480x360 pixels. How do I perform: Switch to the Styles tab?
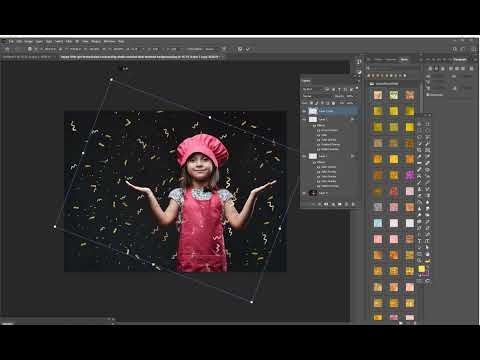point(404,59)
